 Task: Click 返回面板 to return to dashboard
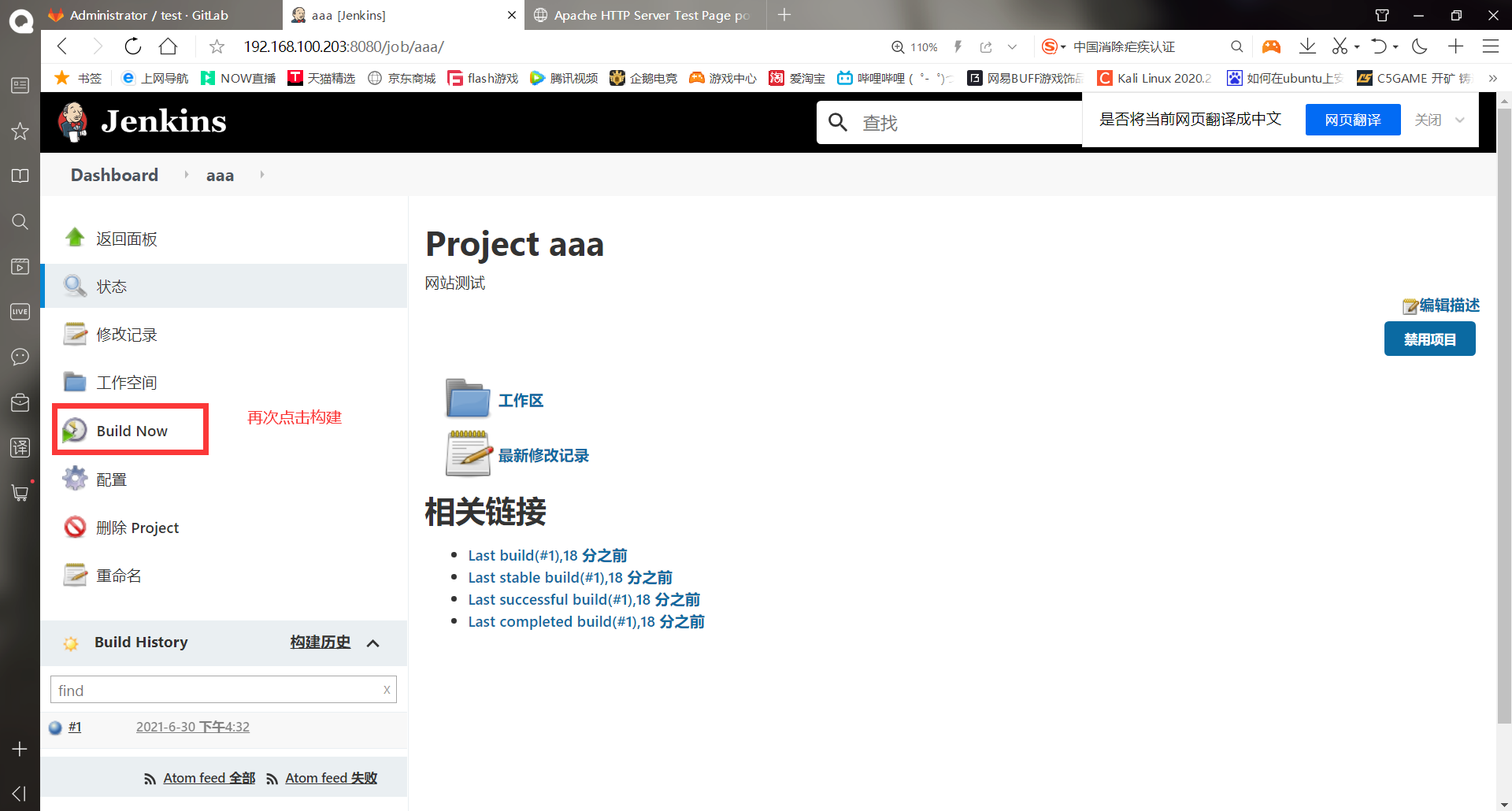[126, 238]
